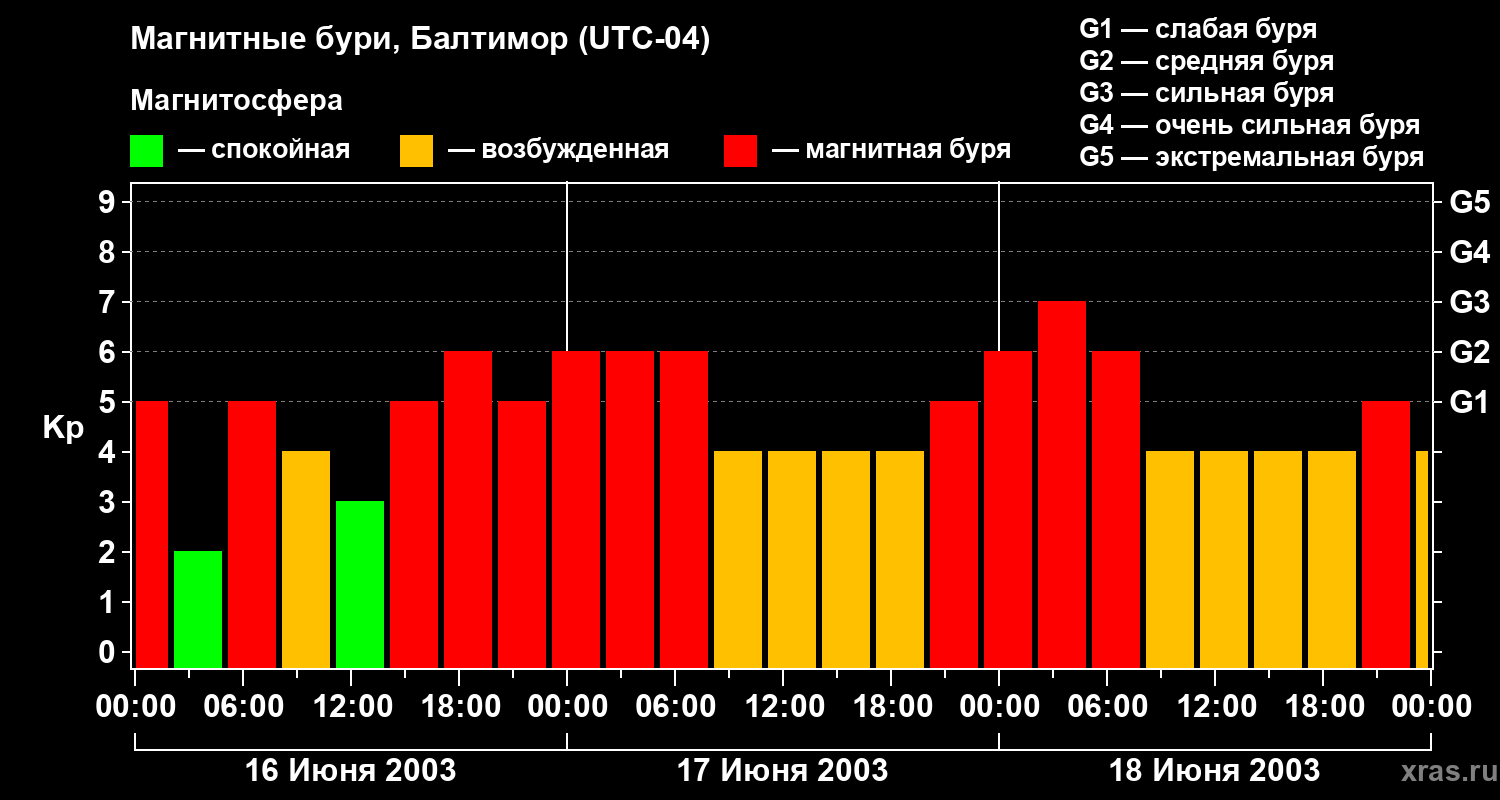Click the yellow 'возбужденная' legend swatch
Viewport: 1500px width, 800px height.
(x=416, y=151)
